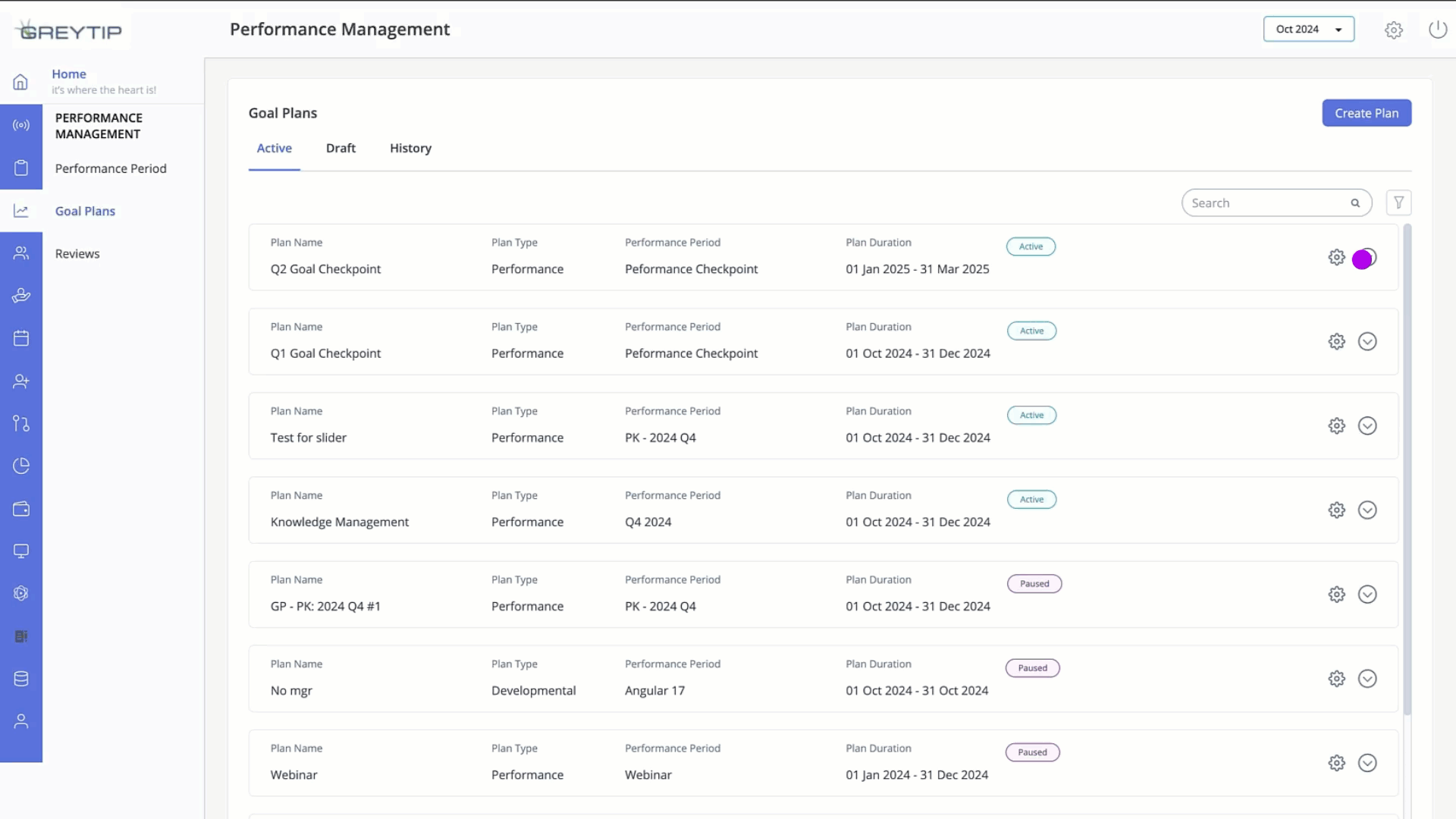Click the Goal Plans section heading

[x=283, y=113]
